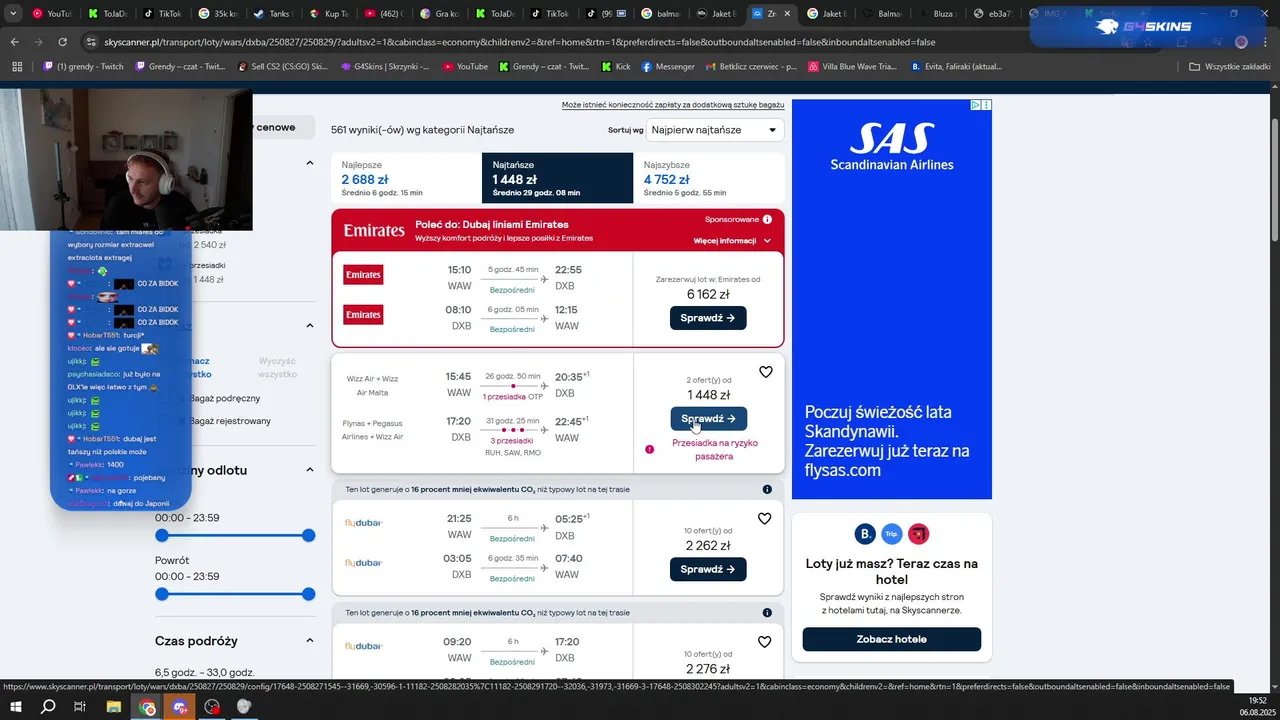Save the 1 448 zł Wizz Air flight heart
This screenshot has width=1280, height=720.
pyautogui.click(x=765, y=372)
